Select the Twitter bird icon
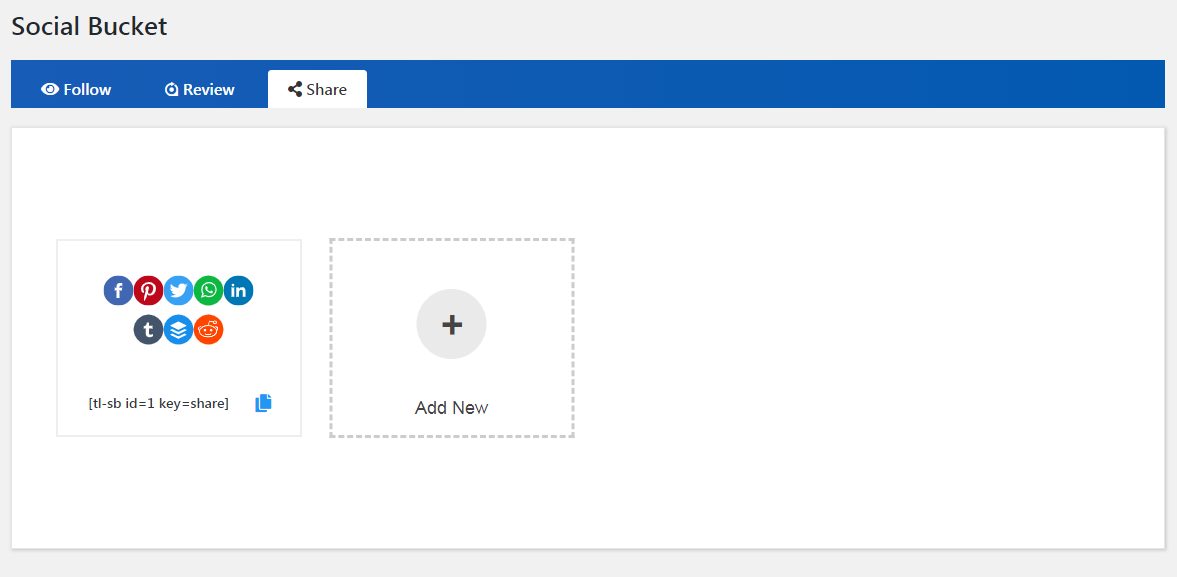The width and height of the screenshot is (1177, 577). point(178,291)
